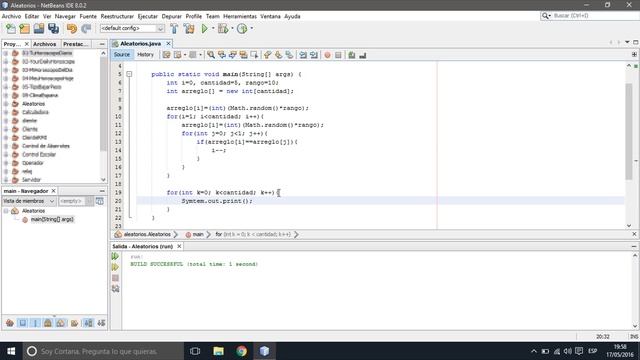Click the Open Project toolbar icon

pyautogui.click(x=39, y=29)
